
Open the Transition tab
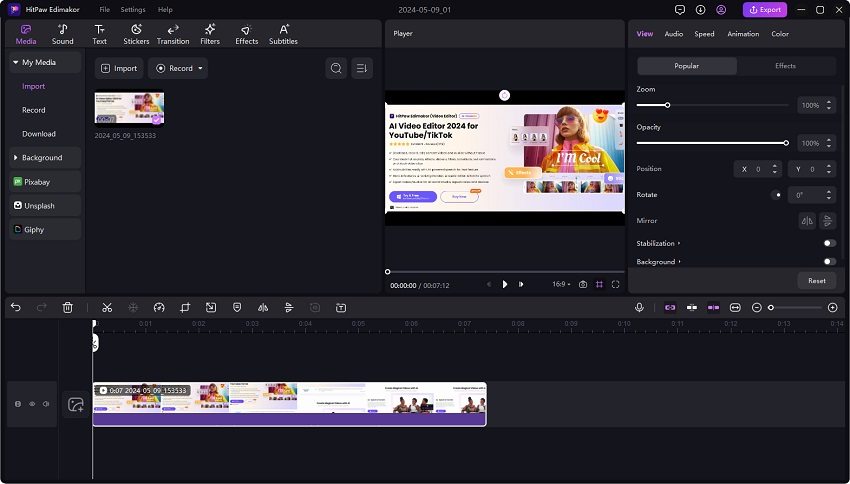click(x=173, y=34)
